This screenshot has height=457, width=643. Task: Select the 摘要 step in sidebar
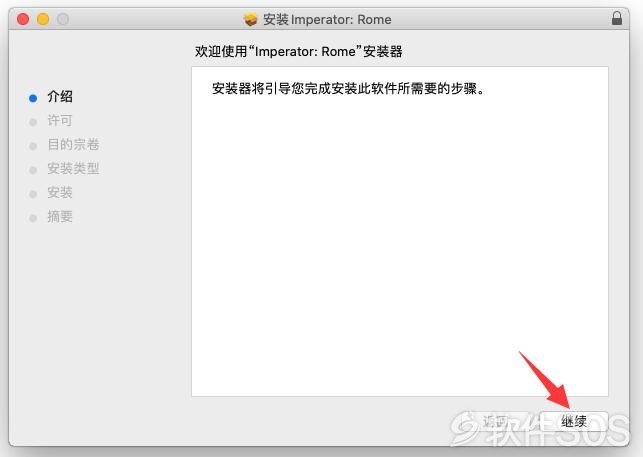[x=60, y=217]
